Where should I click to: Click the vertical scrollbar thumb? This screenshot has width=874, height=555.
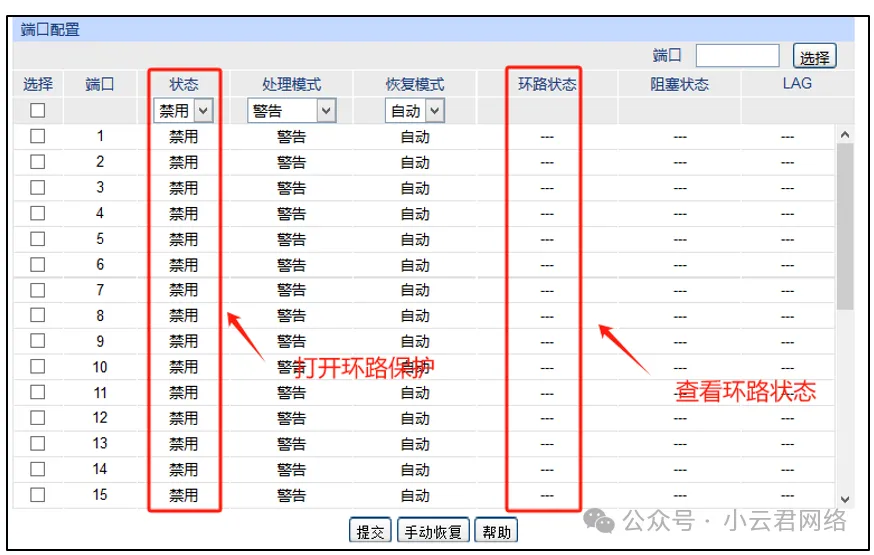tap(845, 225)
